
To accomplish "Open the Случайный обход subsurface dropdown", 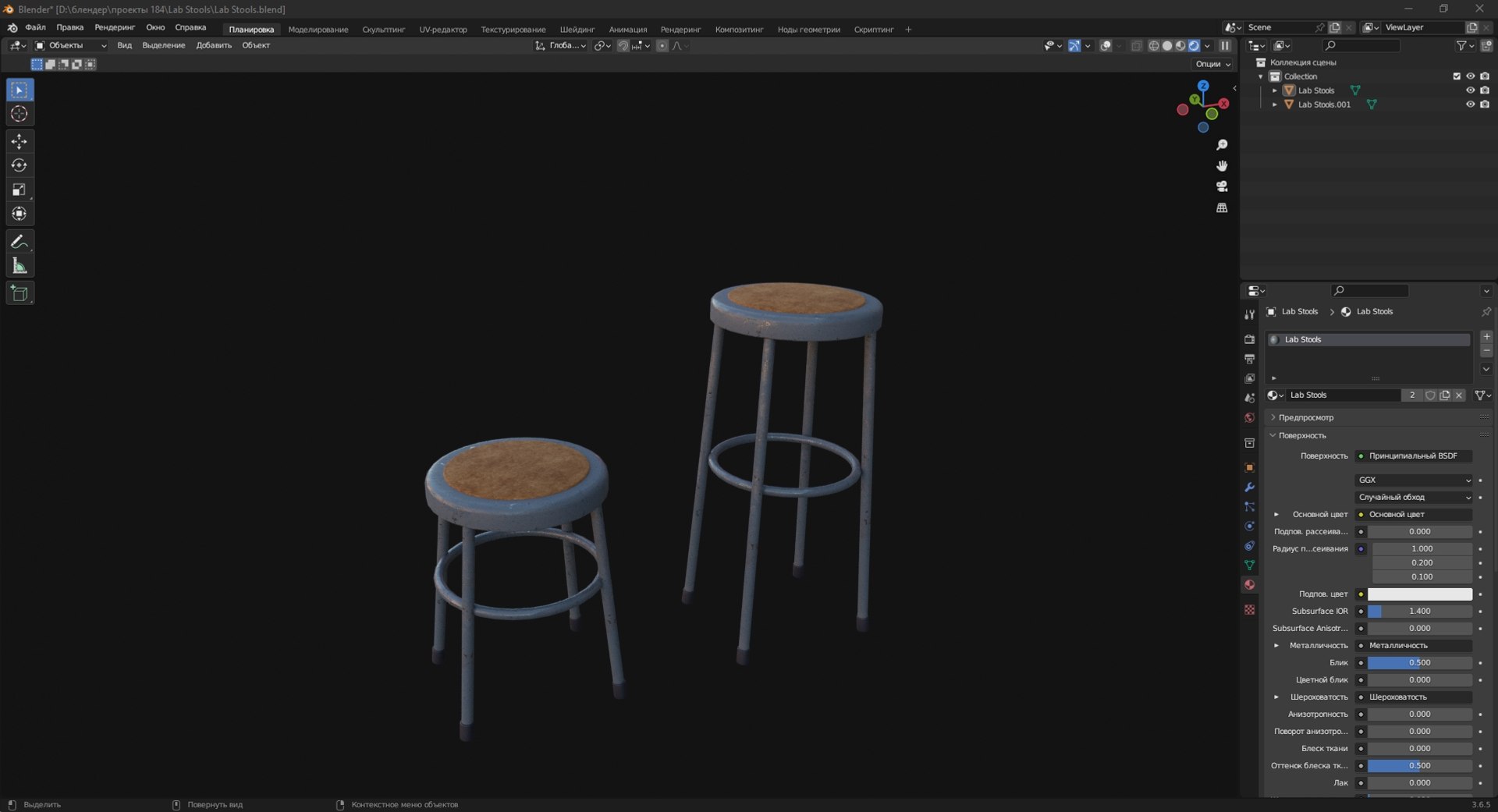I will [1414, 498].
